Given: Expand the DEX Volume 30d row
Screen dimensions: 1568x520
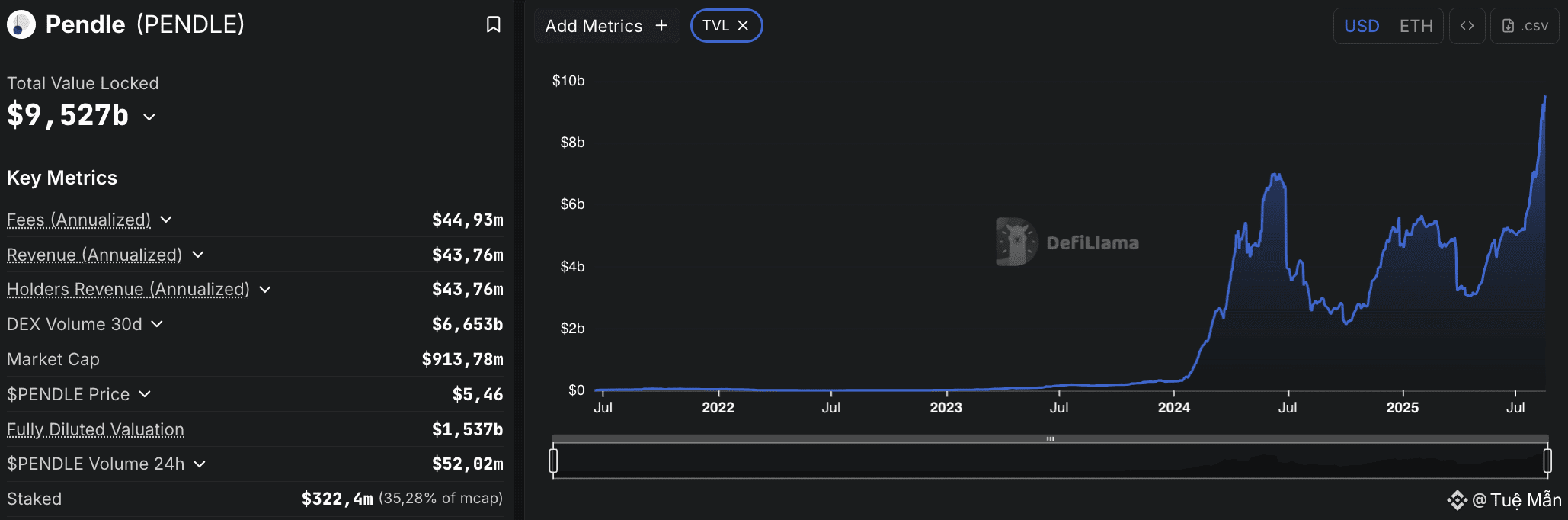Looking at the screenshot, I should pos(157,324).
